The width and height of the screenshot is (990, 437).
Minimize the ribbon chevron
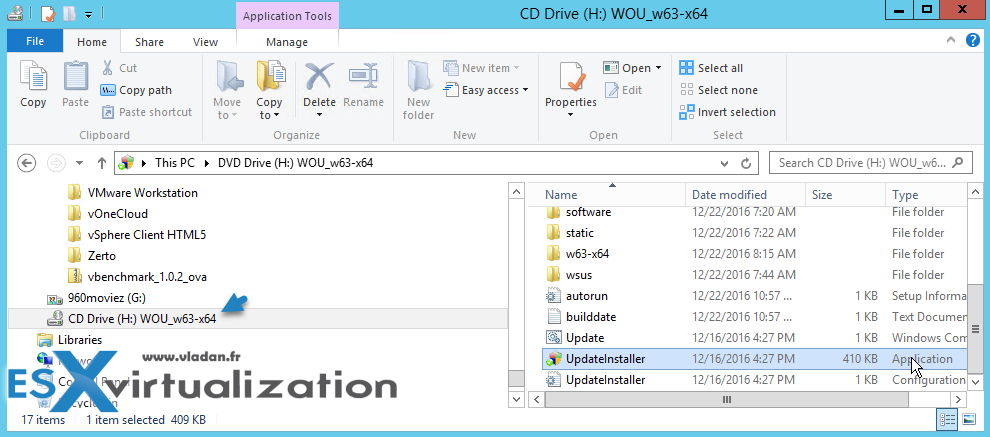[951, 41]
